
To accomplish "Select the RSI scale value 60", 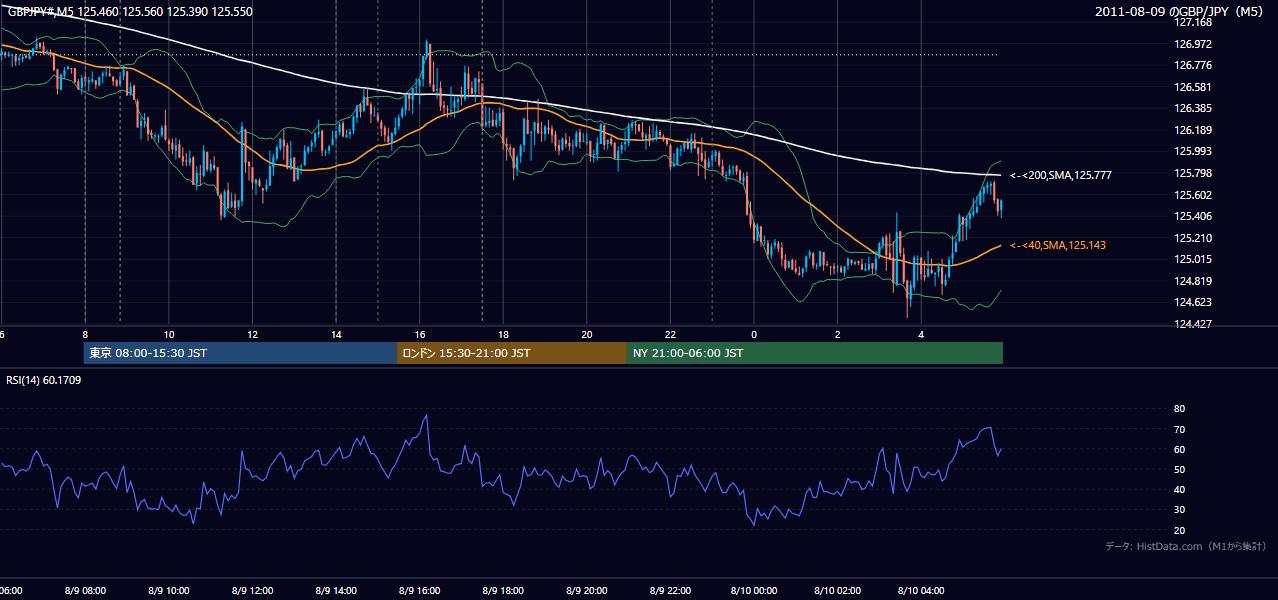I will (1179, 449).
